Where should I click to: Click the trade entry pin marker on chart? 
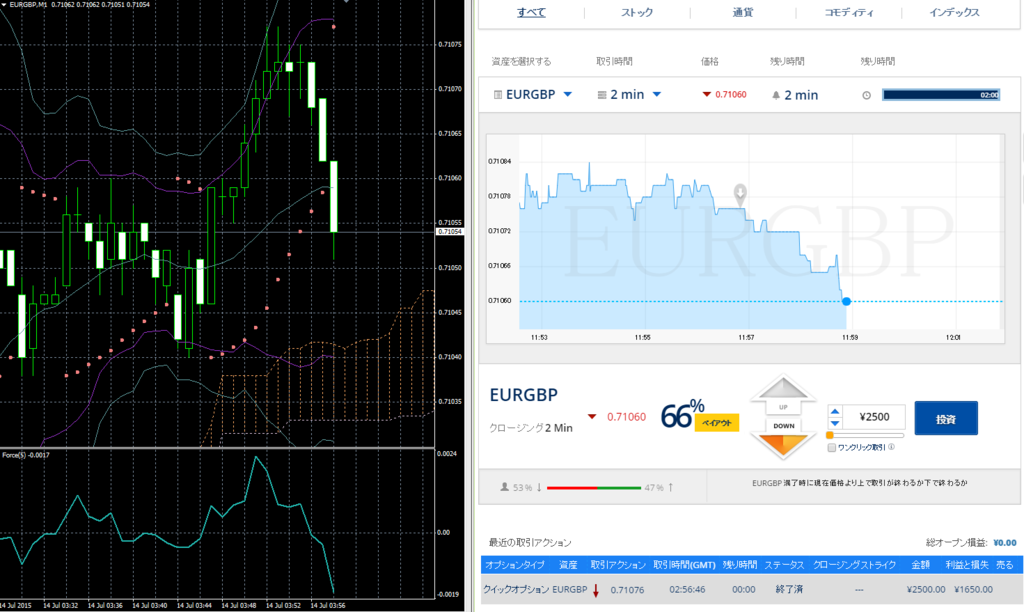click(x=740, y=193)
